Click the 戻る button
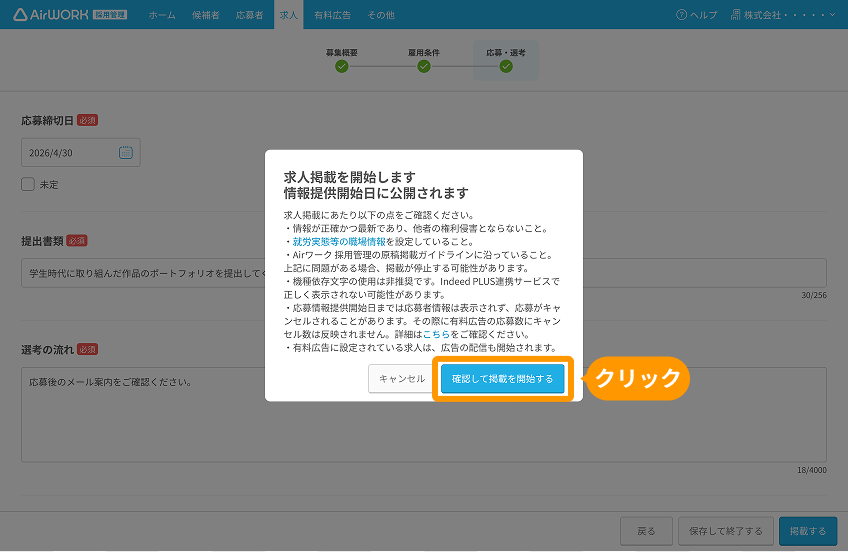This screenshot has height=552, width=848. pyautogui.click(x=646, y=531)
